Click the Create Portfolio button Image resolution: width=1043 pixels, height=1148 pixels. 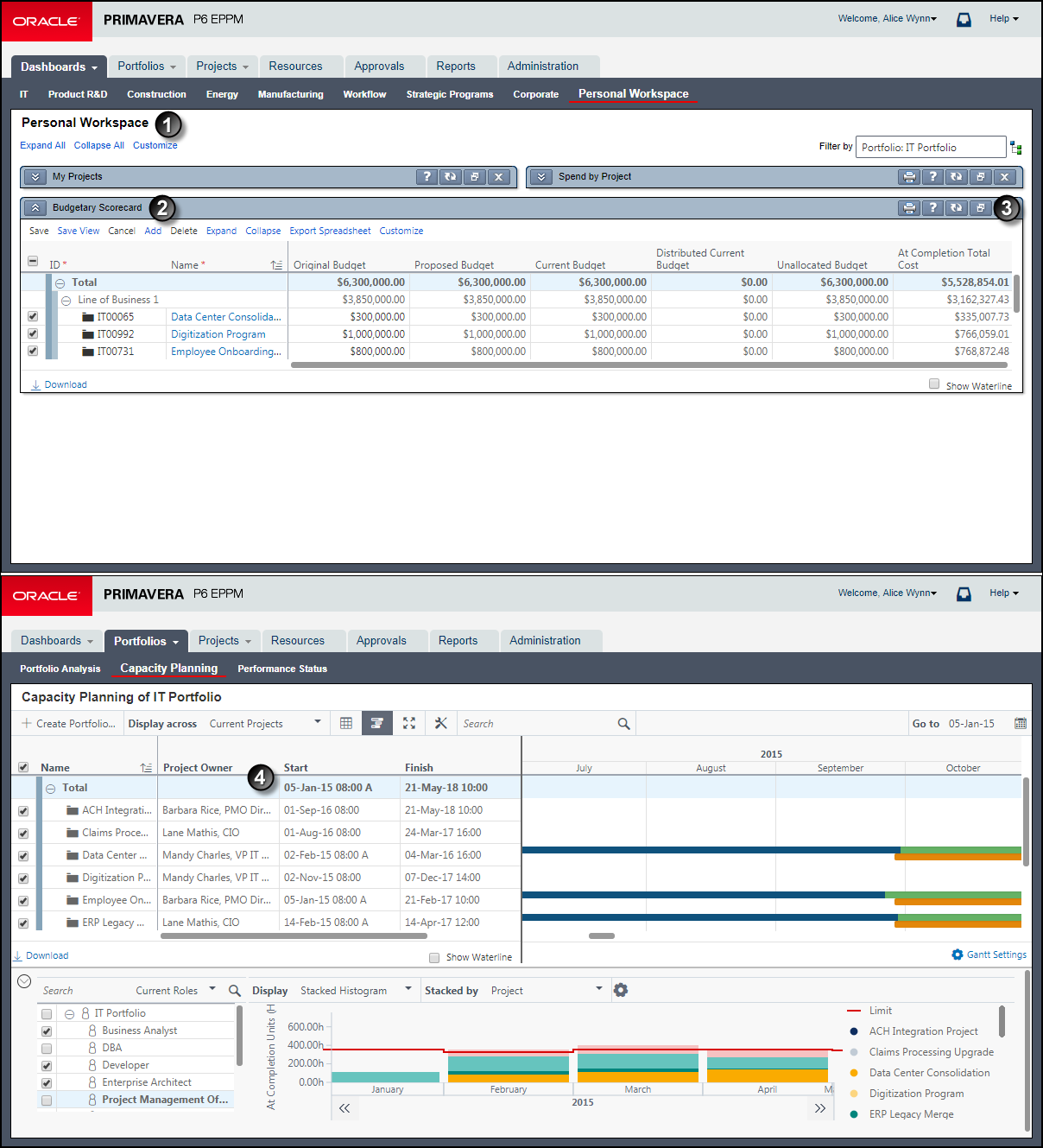tap(68, 724)
